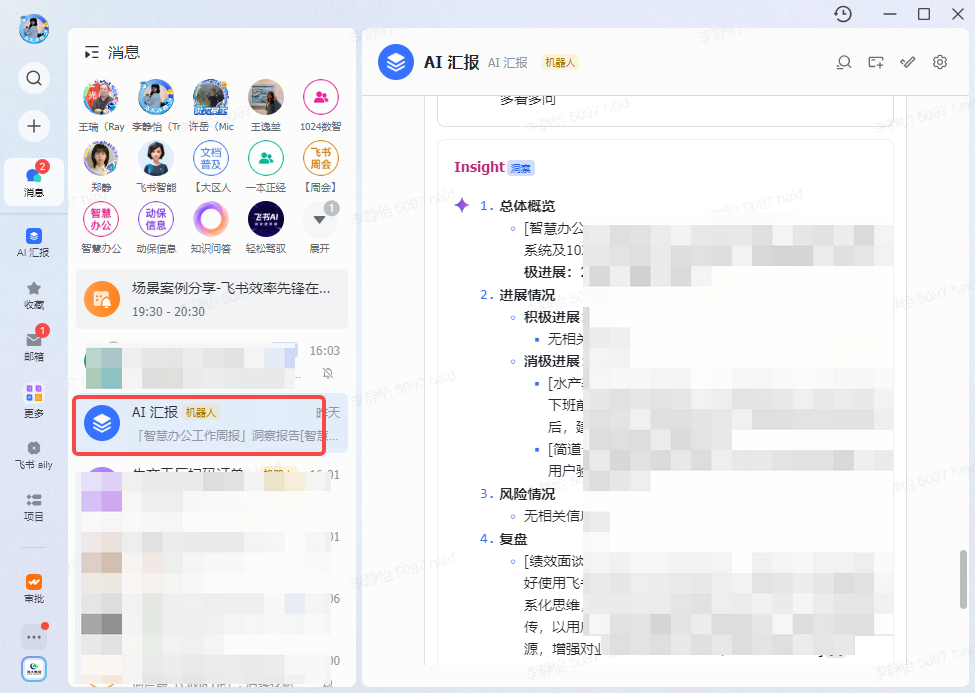Click the plus create button in sidebar

point(34,126)
